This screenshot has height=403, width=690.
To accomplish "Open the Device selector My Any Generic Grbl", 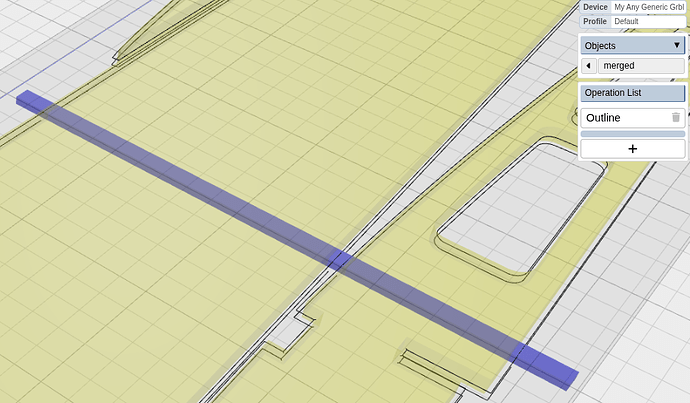I will point(649,7).
